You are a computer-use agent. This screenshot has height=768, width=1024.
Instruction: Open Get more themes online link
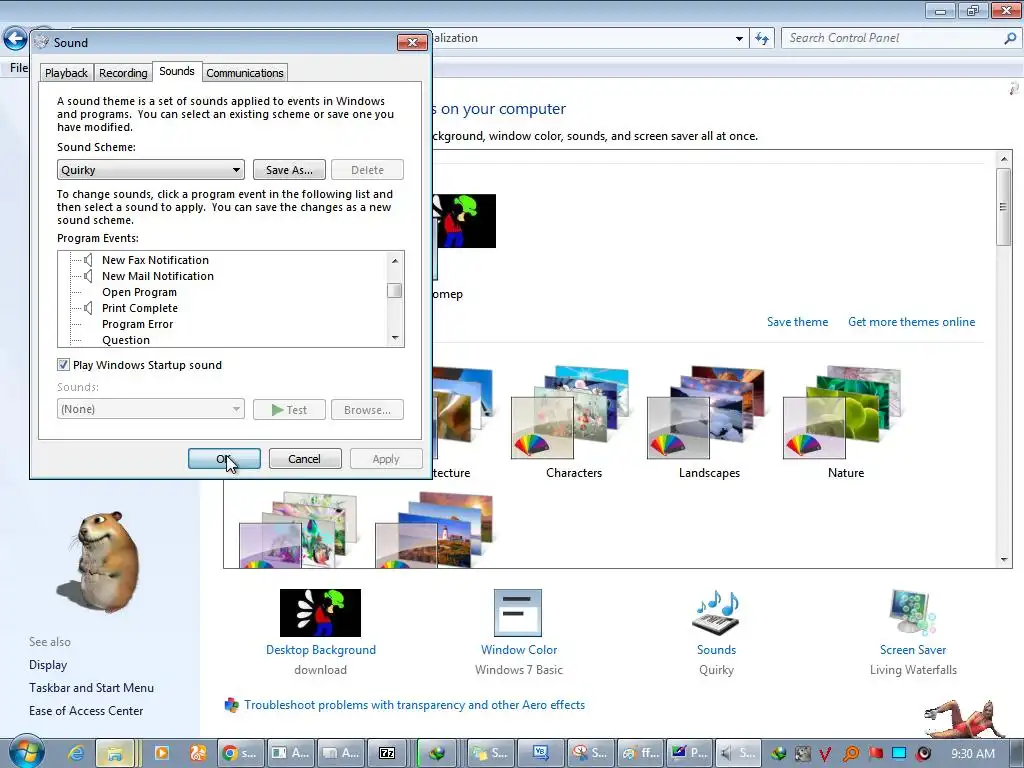pyautogui.click(x=912, y=322)
